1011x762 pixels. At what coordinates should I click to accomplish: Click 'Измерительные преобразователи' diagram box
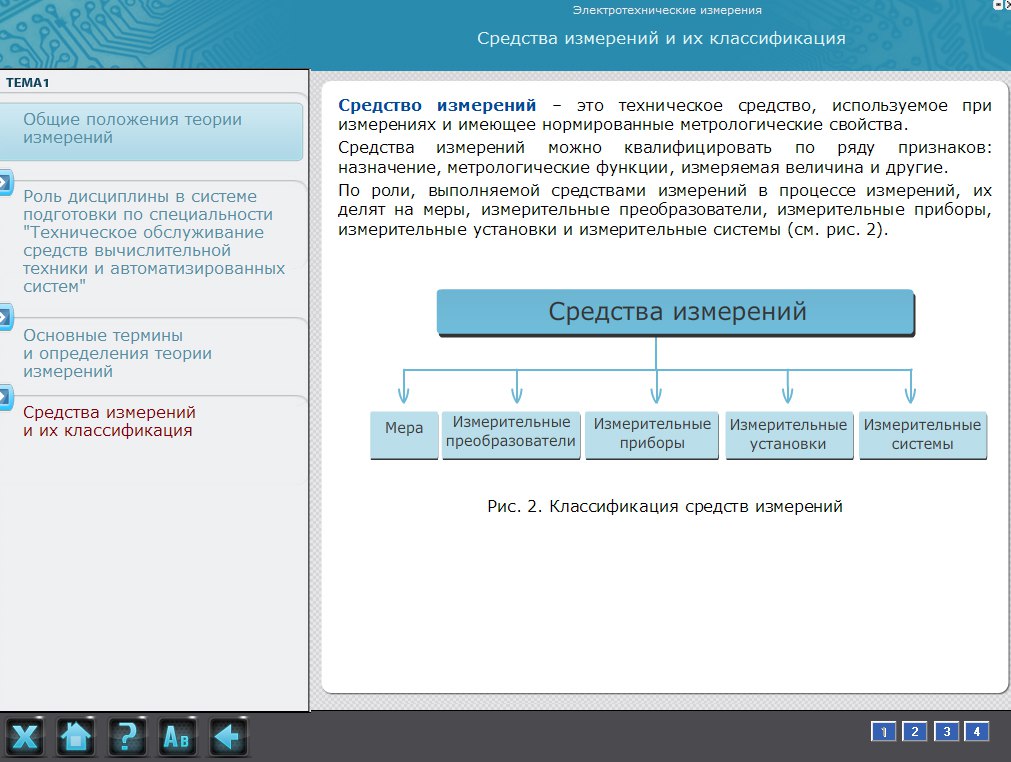point(511,435)
